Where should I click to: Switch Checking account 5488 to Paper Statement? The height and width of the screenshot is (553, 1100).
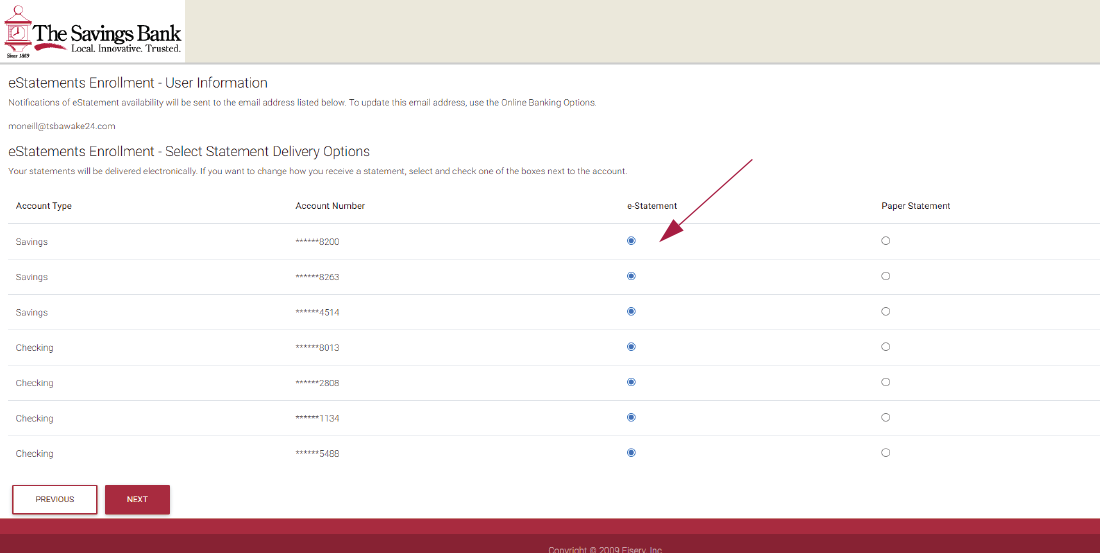click(886, 453)
